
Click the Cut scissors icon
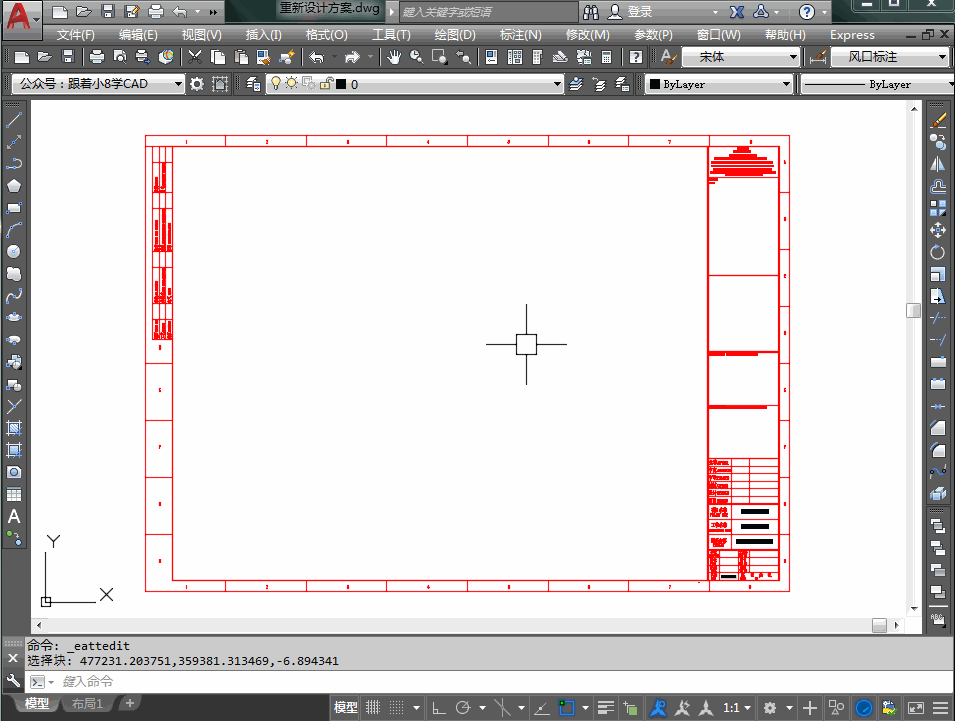pyautogui.click(x=195, y=57)
